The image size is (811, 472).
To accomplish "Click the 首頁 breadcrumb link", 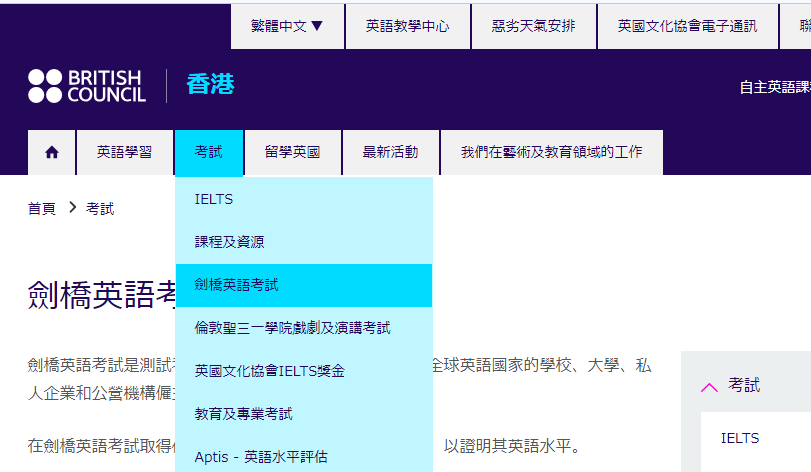I will (x=41, y=208).
